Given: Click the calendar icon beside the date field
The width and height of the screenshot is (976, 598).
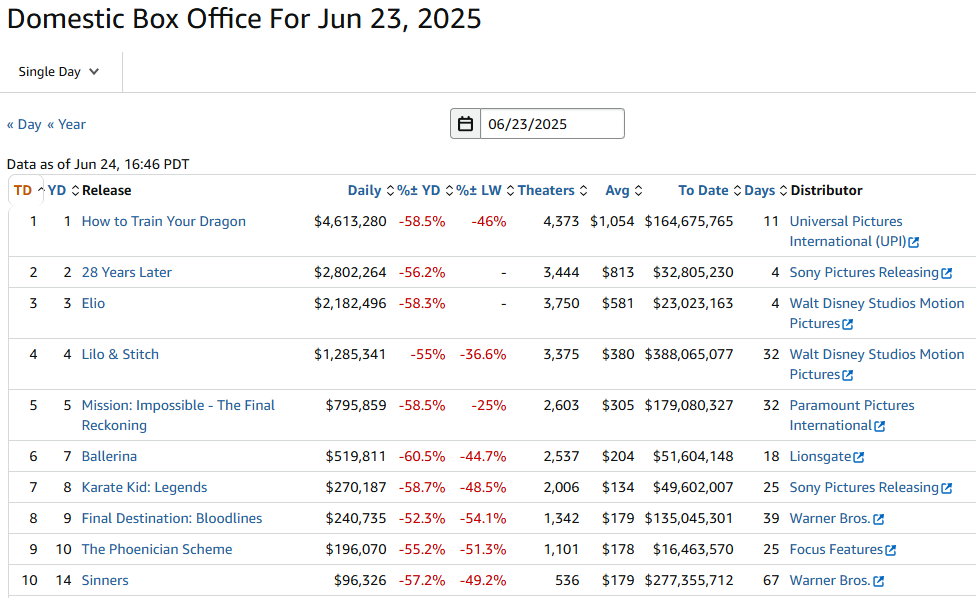Looking at the screenshot, I should click(465, 124).
